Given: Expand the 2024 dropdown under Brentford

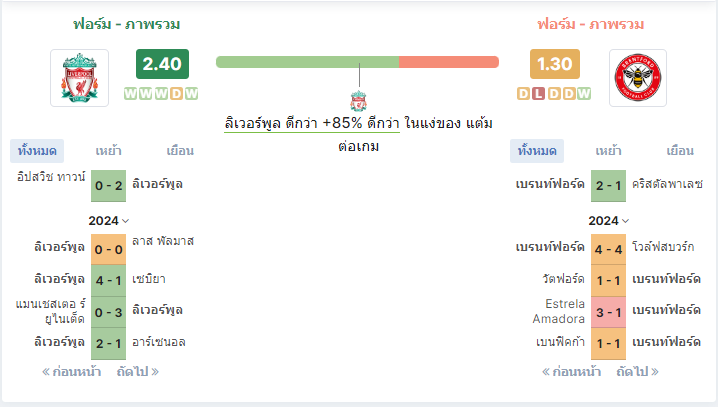Looking at the screenshot, I should click(x=608, y=220).
